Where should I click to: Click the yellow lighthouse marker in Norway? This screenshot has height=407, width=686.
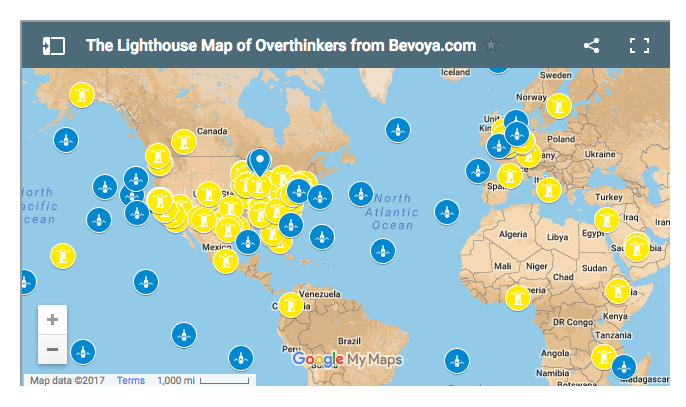559,105
